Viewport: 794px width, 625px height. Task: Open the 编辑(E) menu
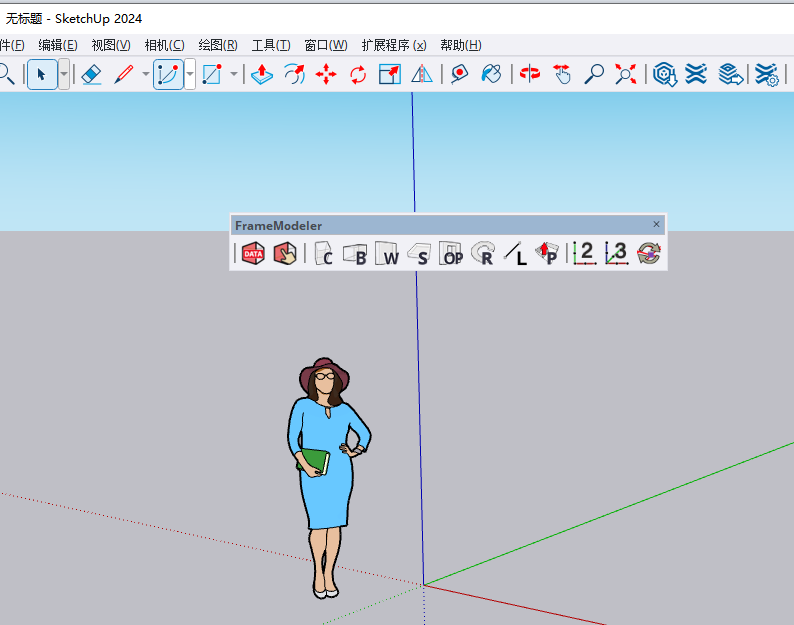point(58,45)
